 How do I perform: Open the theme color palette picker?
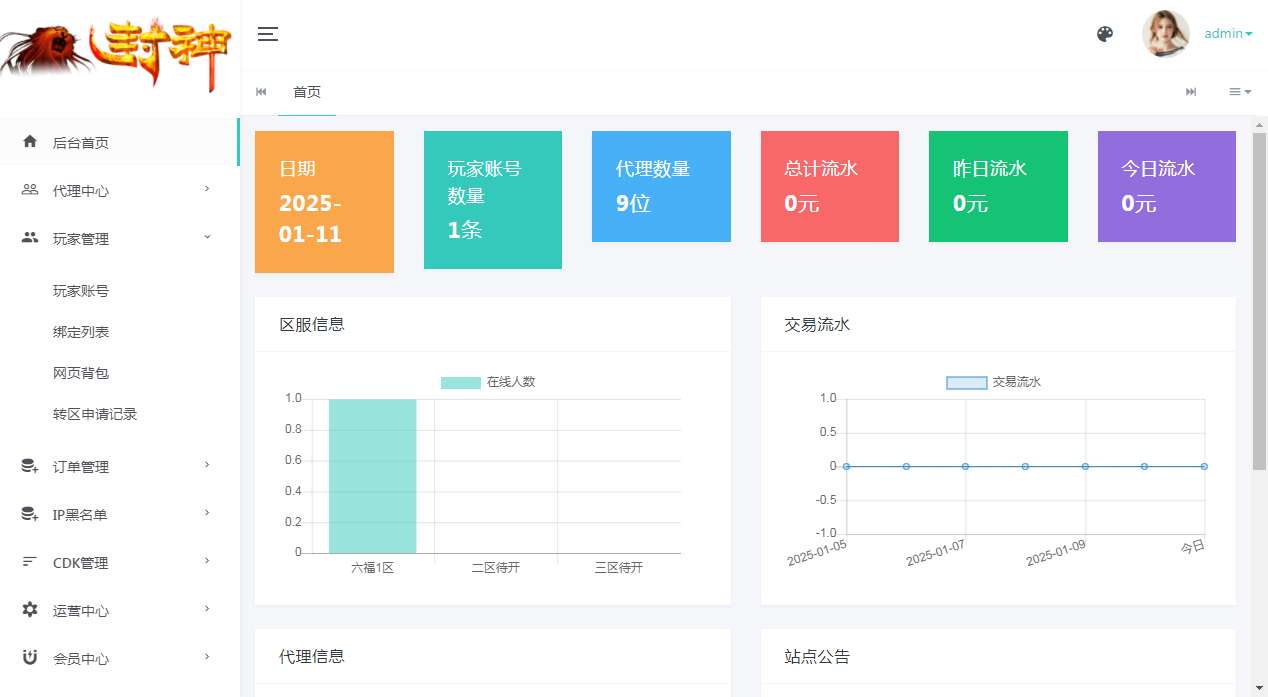[x=1105, y=33]
